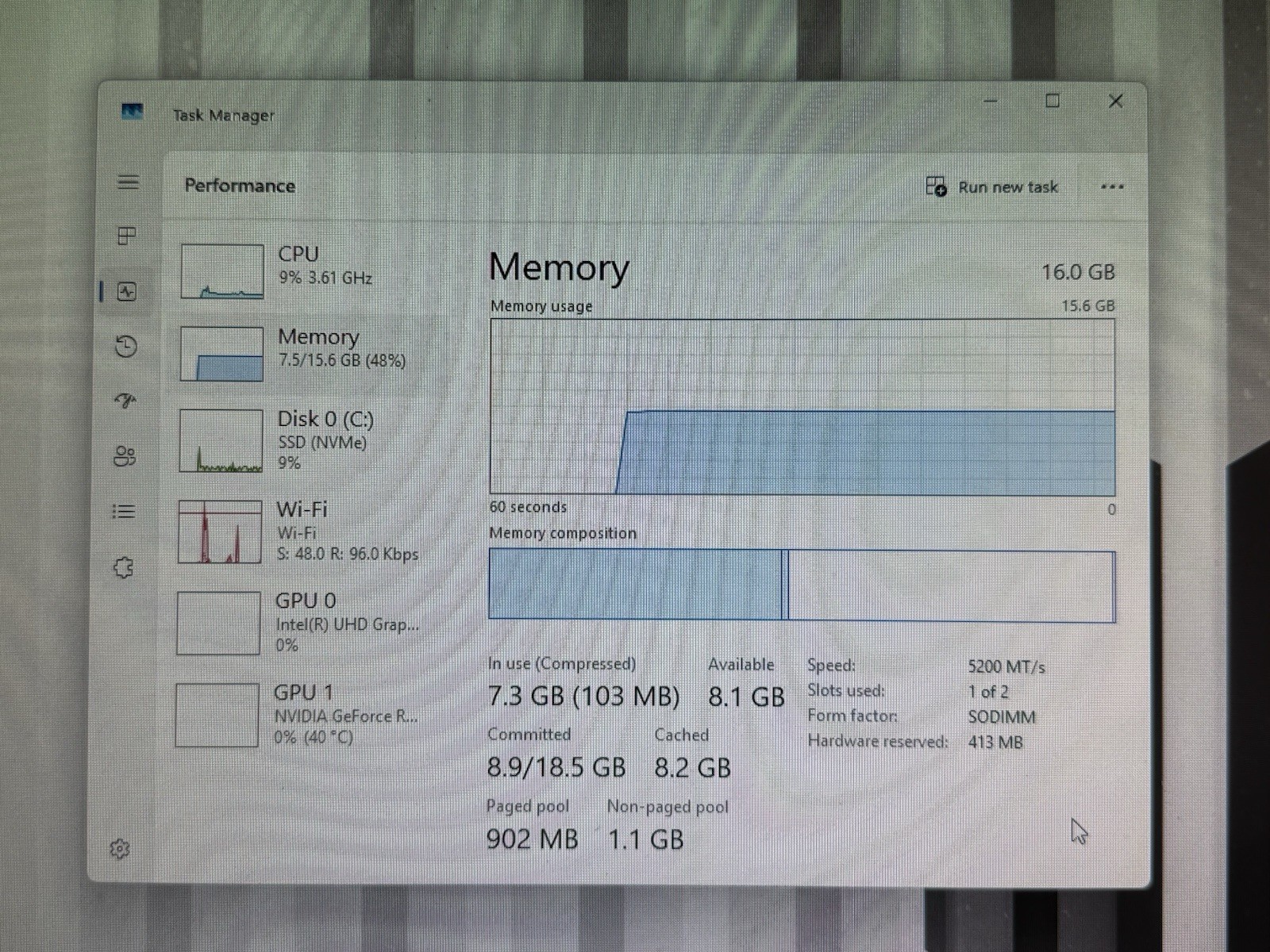Click the standby portion of memory composition bar
This screenshot has width=1270, height=952.
click(x=952, y=585)
